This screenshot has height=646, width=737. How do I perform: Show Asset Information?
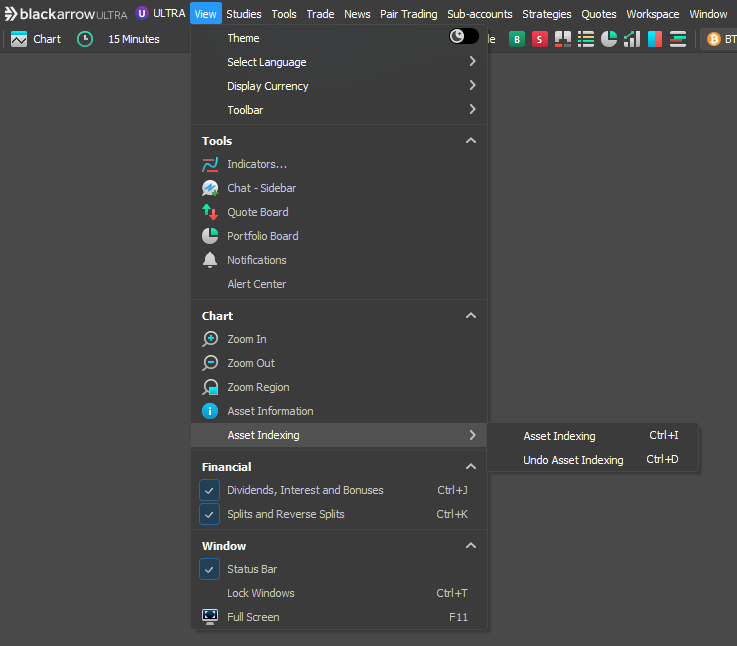(269, 411)
